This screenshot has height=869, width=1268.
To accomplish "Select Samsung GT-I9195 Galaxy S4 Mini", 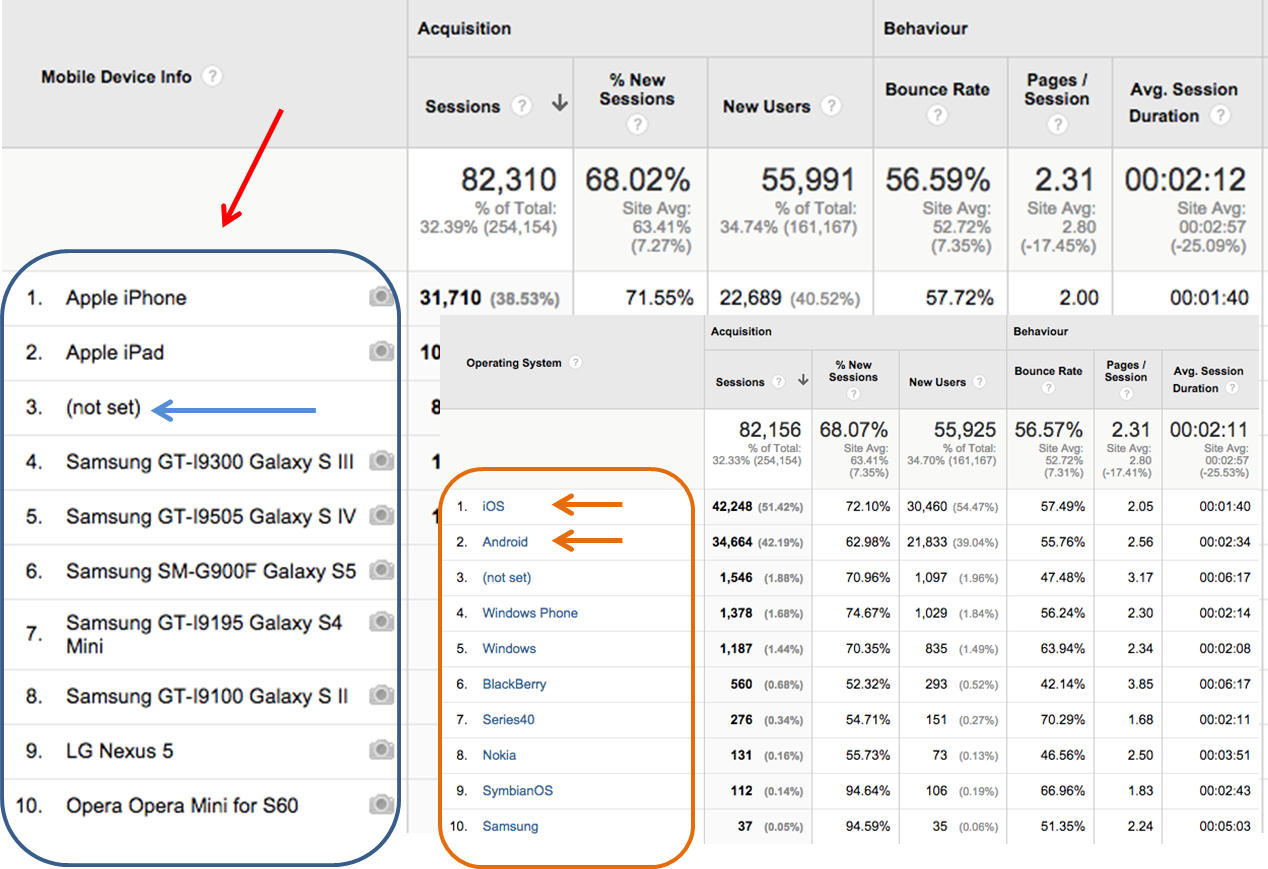I will click(x=204, y=634).
